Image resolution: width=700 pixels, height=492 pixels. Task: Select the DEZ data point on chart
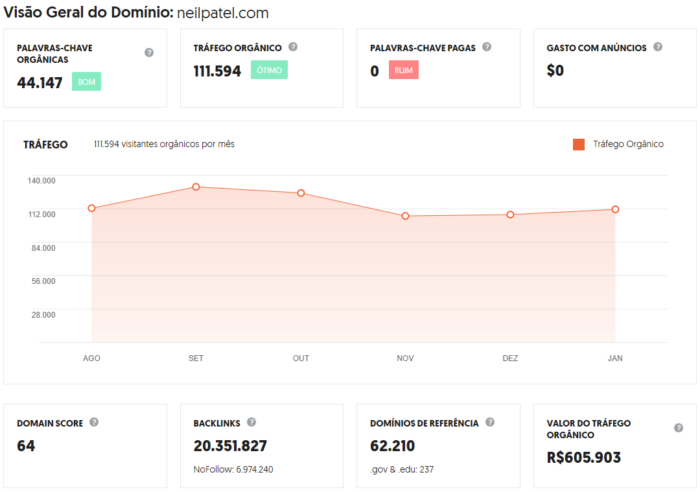(510, 215)
